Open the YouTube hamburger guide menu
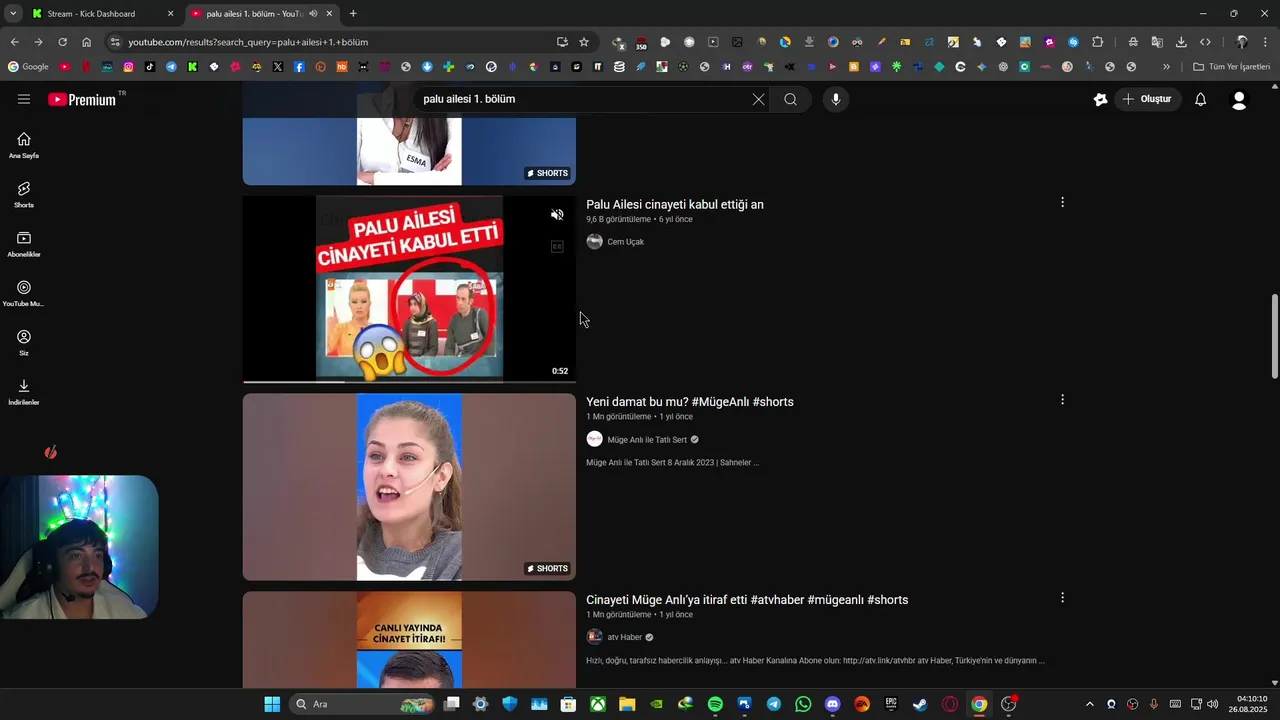Screen dimensions: 1280x720 tap(24, 99)
